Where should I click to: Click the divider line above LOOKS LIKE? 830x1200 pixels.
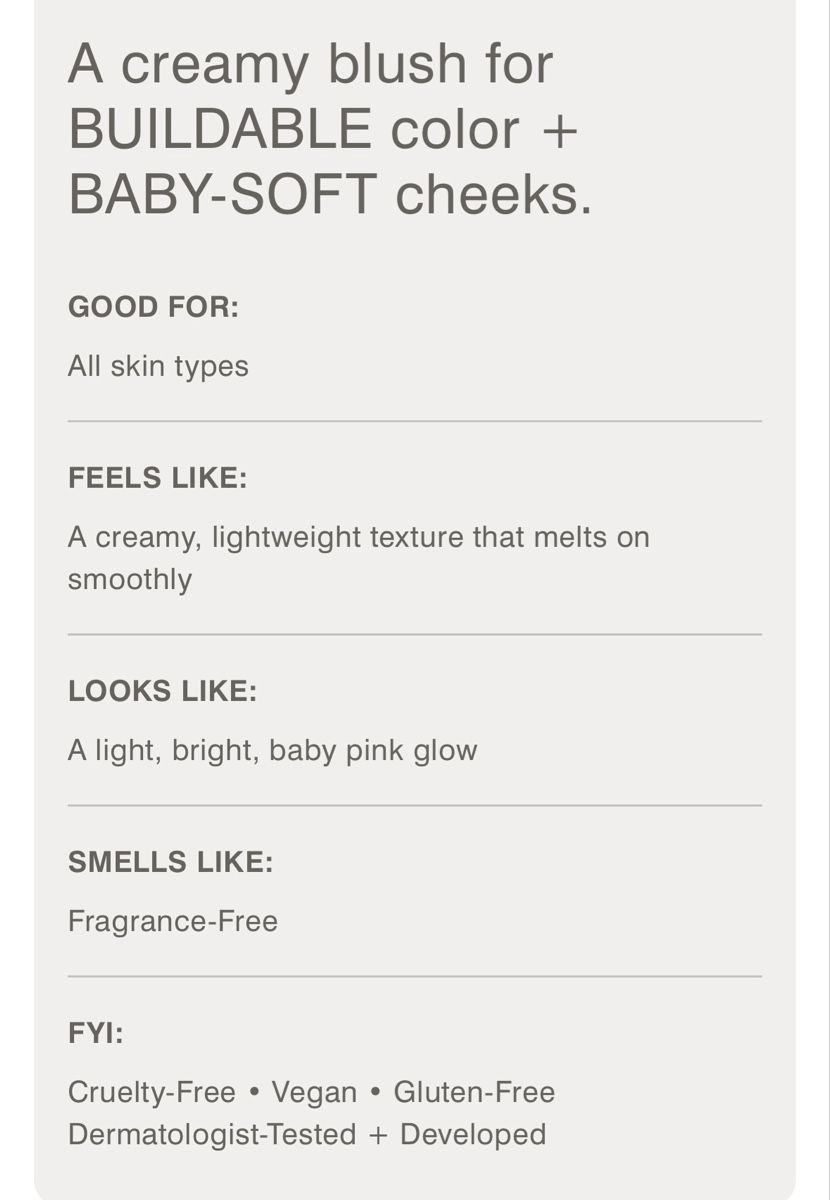[415, 634]
